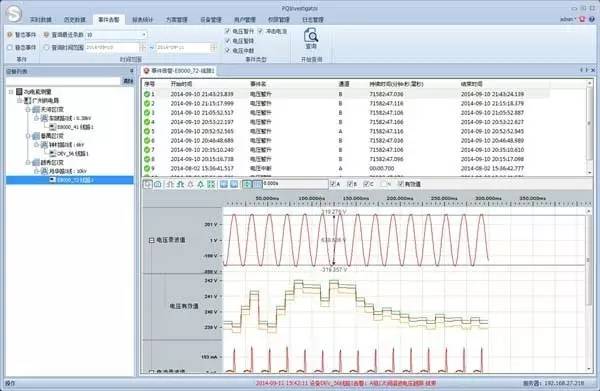Uncheck the 电压中断 event type checkbox
Viewport: 600px width, 391px height.
coord(227,50)
